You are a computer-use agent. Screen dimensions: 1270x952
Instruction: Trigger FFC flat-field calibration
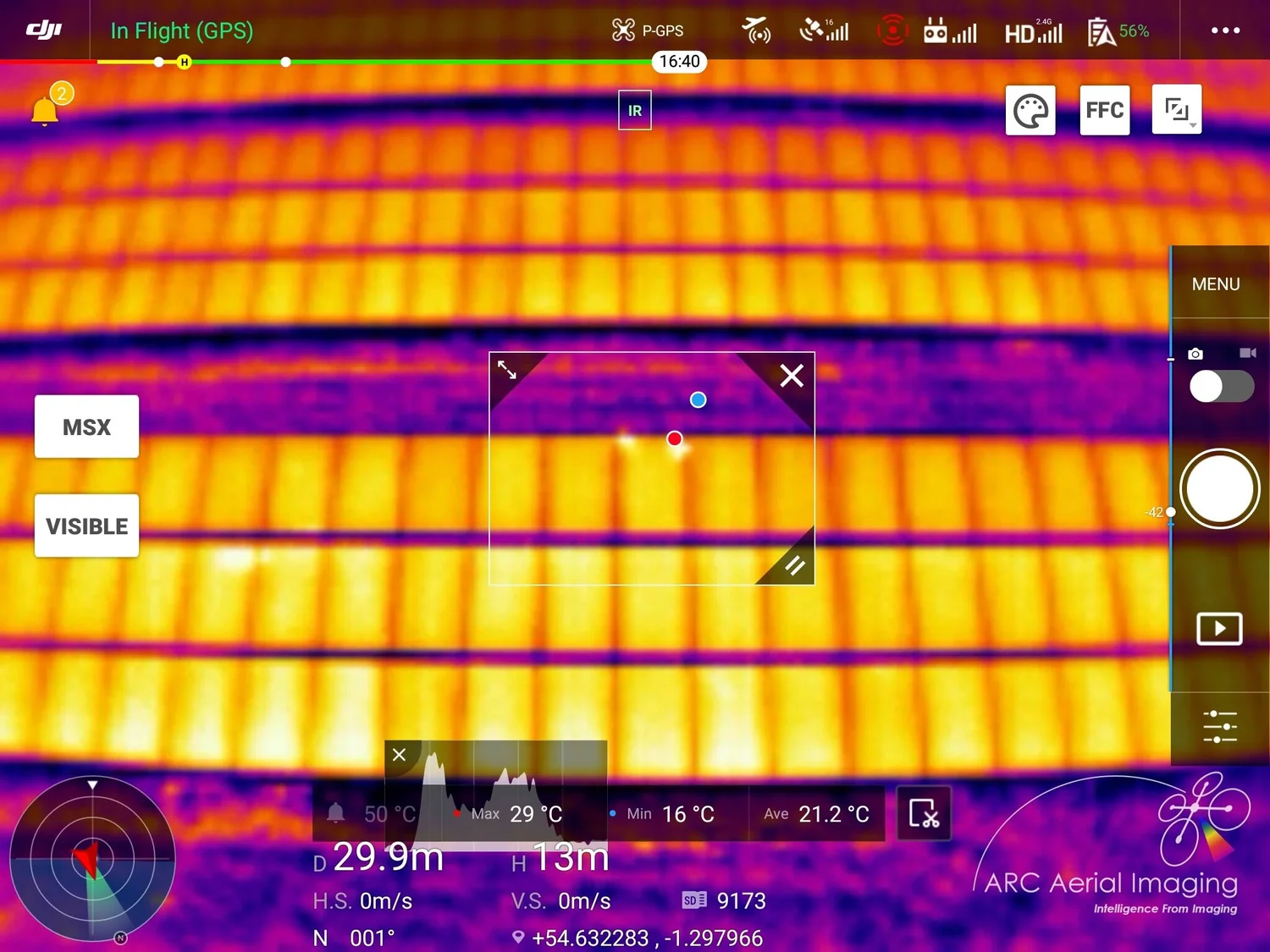pos(1105,110)
